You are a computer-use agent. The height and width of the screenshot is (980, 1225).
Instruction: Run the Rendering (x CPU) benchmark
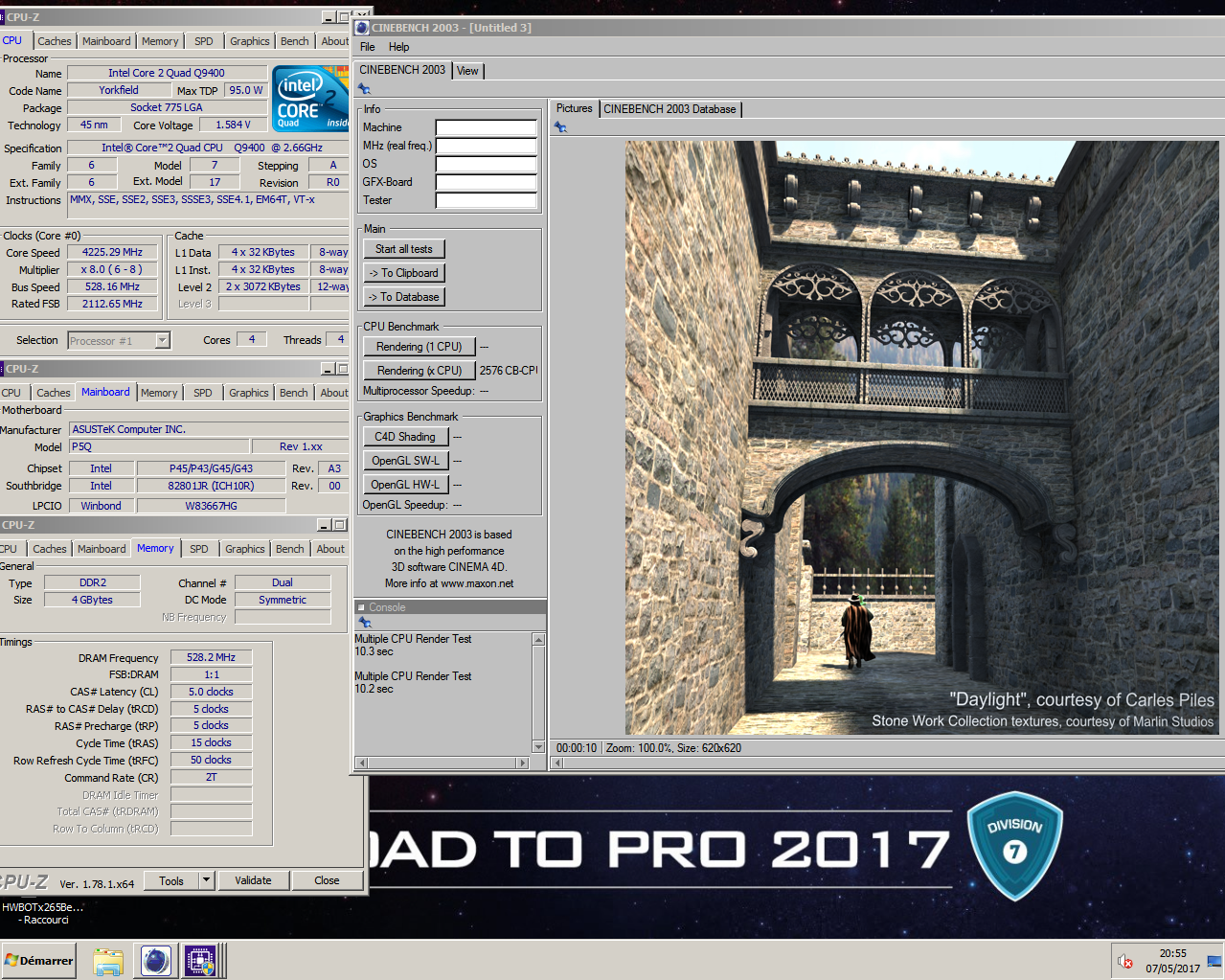(x=420, y=371)
